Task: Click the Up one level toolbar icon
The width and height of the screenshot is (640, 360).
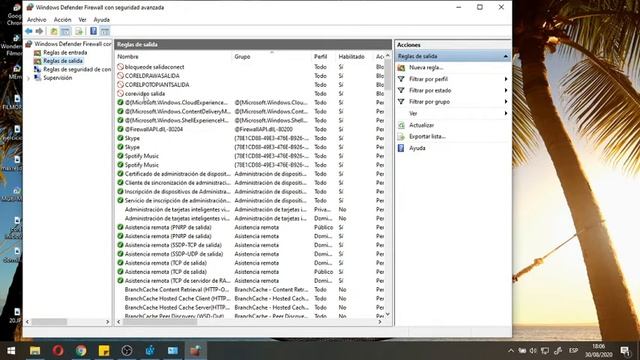Action: tap(54, 31)
